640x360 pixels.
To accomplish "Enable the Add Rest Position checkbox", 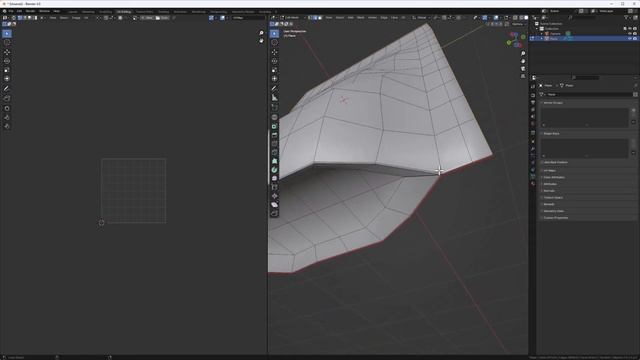I will pyautogui.click(x=542, y=162).
